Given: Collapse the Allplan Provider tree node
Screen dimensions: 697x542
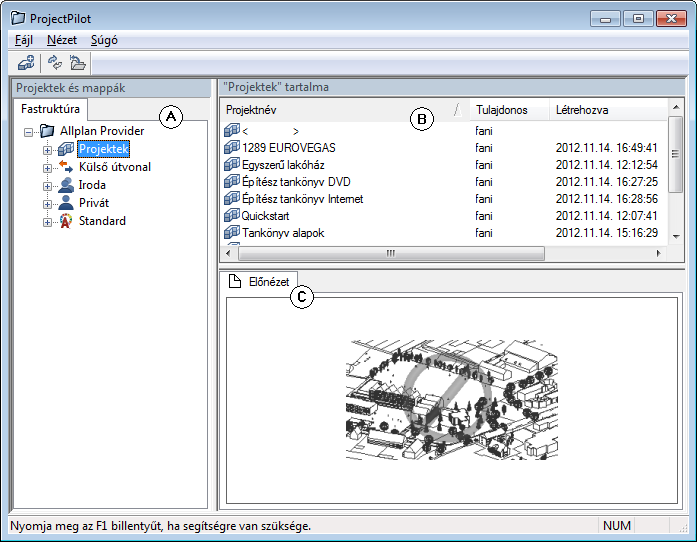Looking at the screenshot, I should [x=28, y=132].
